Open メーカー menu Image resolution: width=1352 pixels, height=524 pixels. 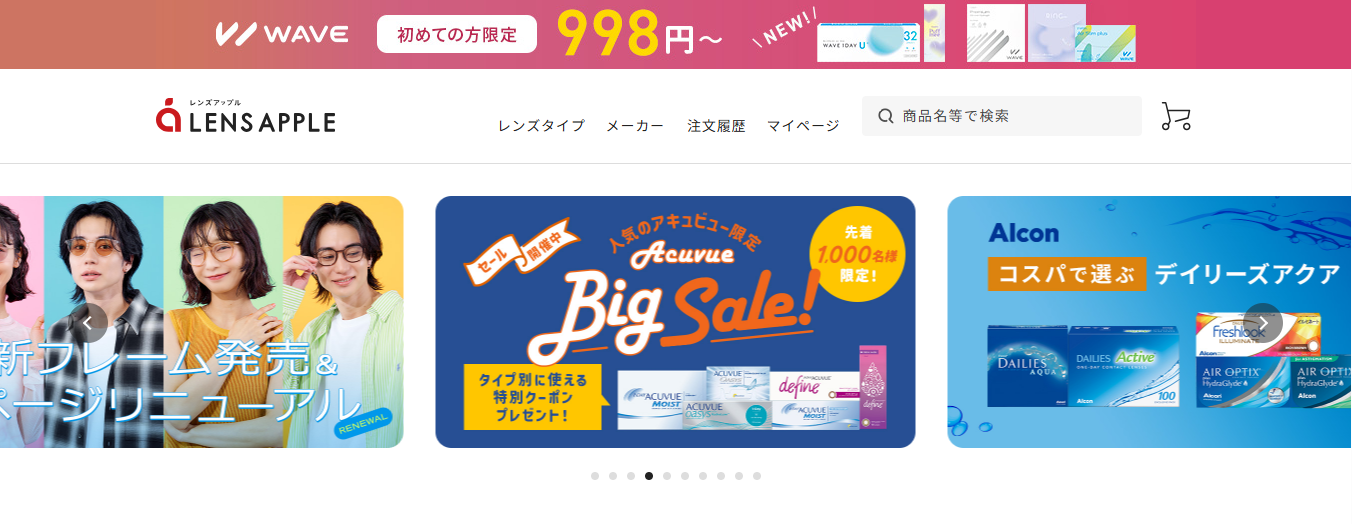(635, 126)
